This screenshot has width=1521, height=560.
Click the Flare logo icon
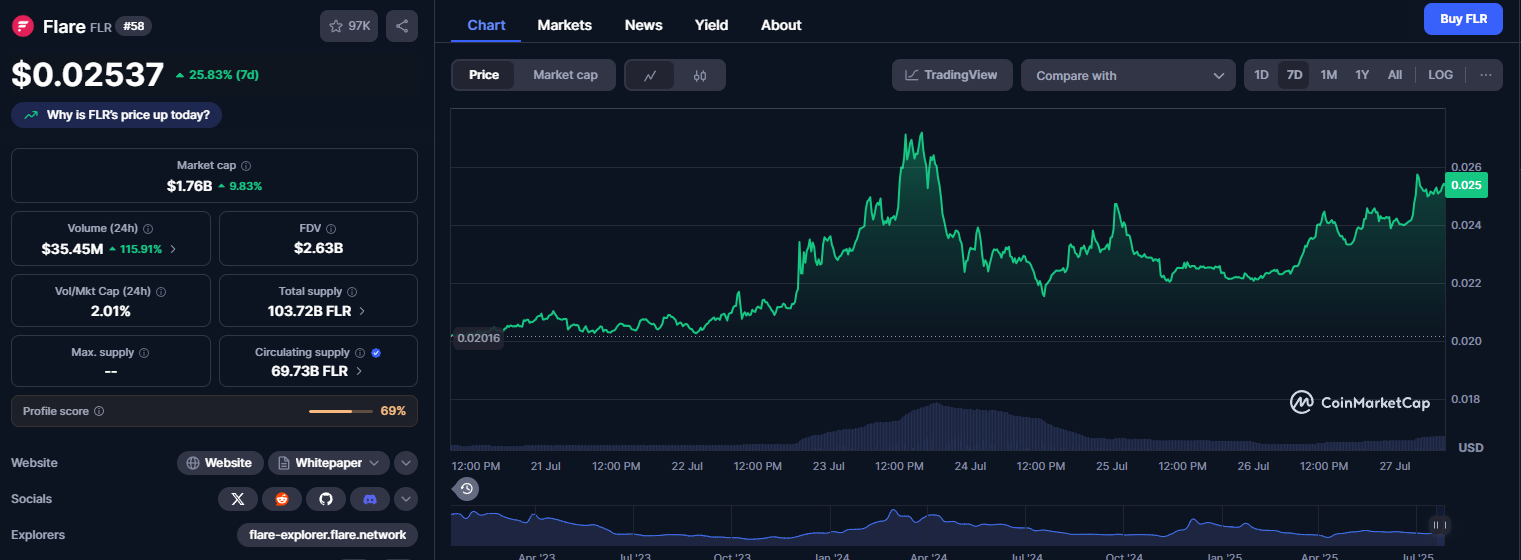point(23,27)
